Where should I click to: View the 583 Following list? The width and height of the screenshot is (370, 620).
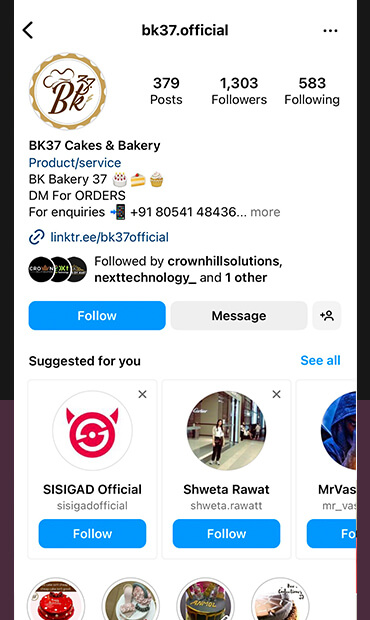coord(312,91)
